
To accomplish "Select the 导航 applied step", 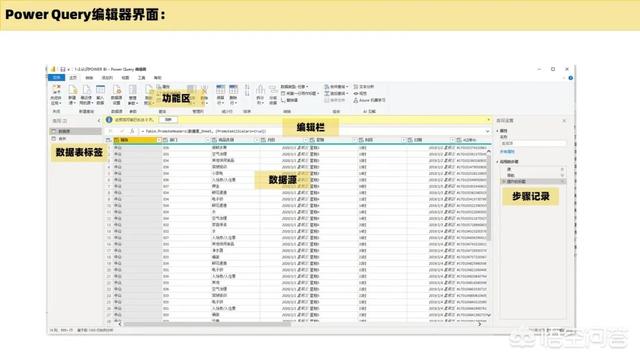I will [533, 175].
